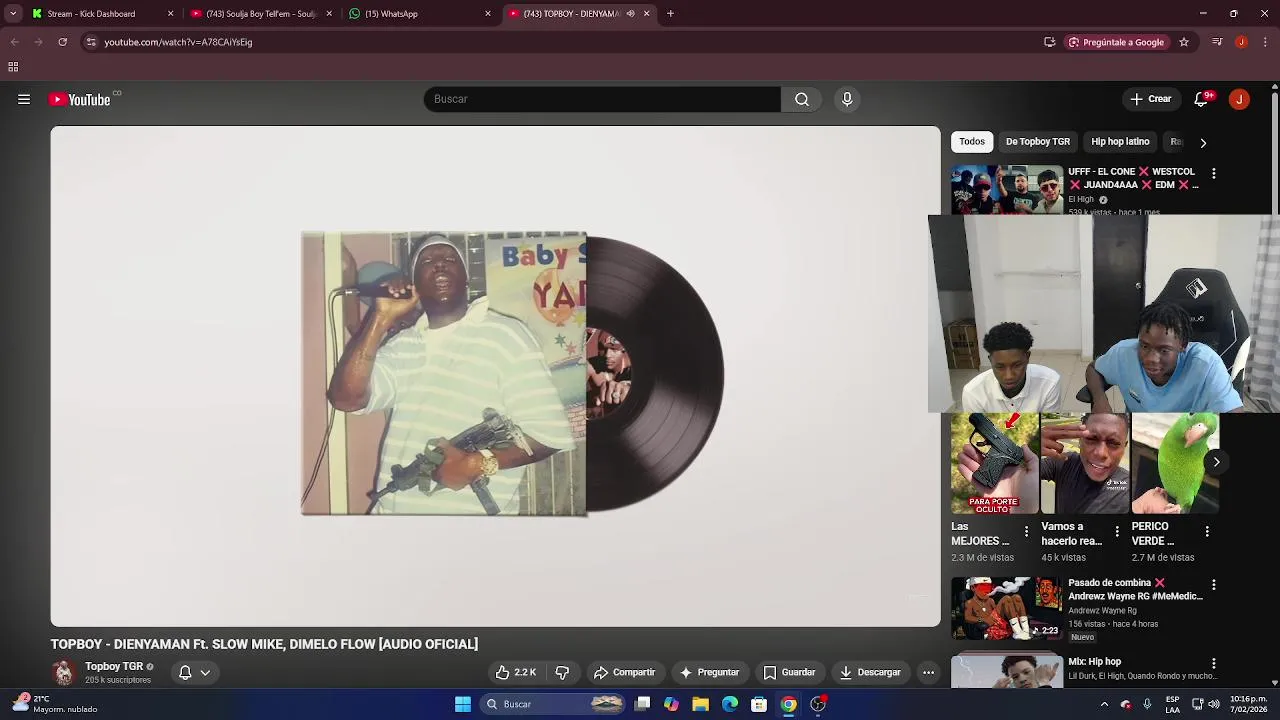Open options for Pasado de combina video
Viewport: 1280px width, 720px height.
tap(1214, 585)
